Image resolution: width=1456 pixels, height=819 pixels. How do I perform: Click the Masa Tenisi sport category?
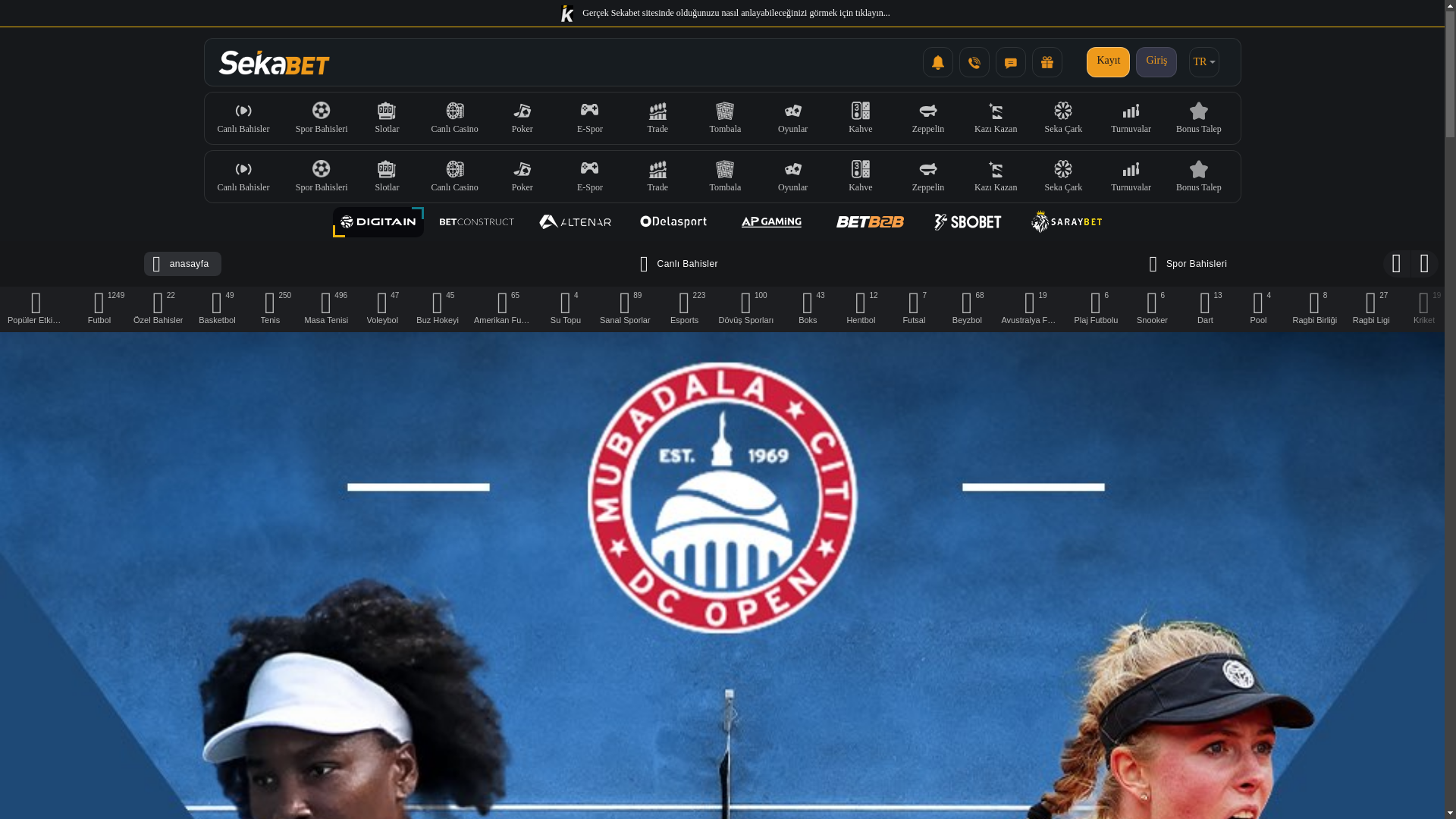pos(326,309)
